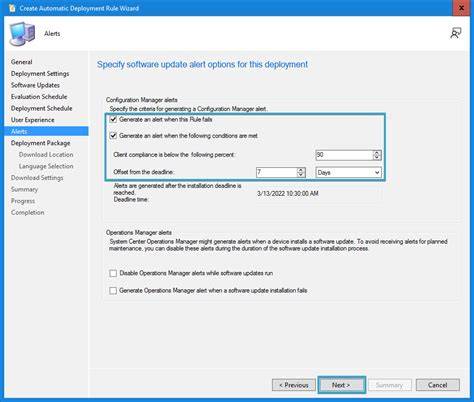Screen dimensions: 474x402
Task: Click the feedback person icon
Action: coord(456,33)
